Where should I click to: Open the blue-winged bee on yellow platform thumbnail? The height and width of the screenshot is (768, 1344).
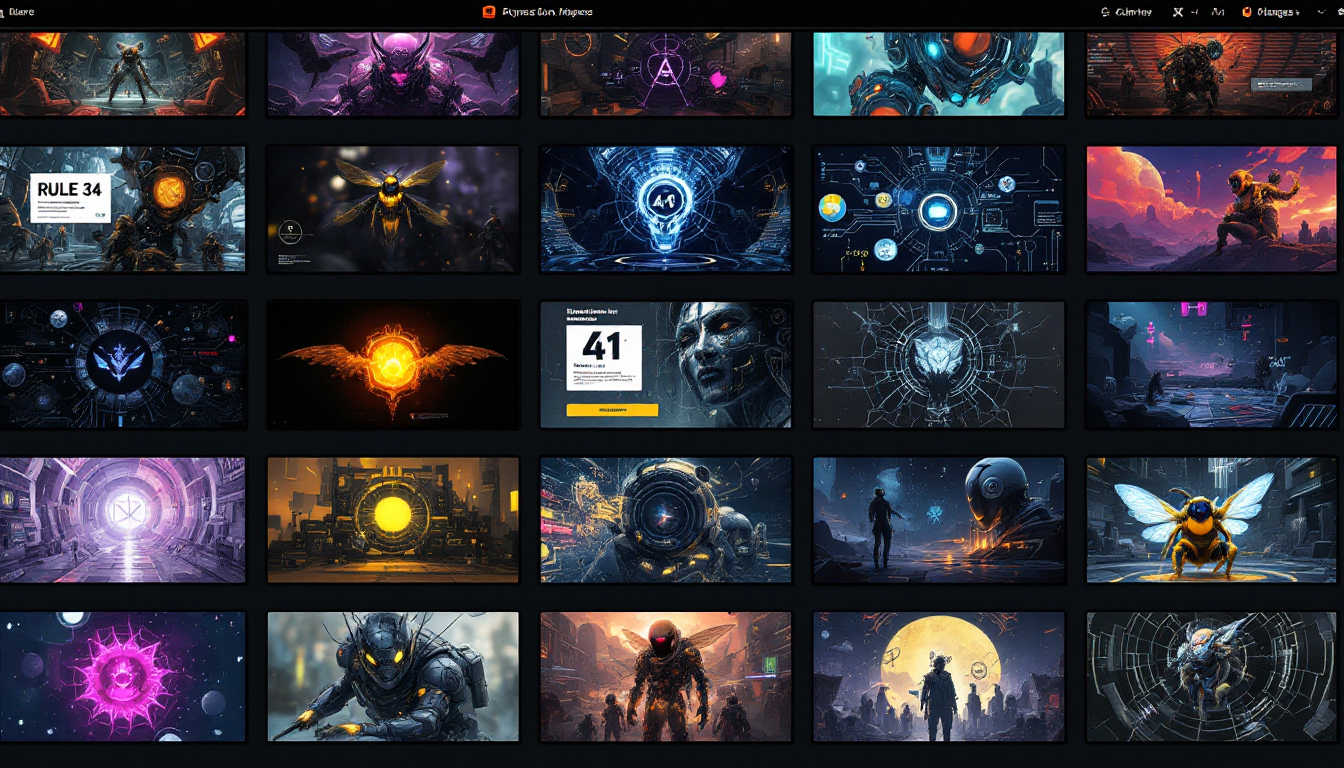pyautogui.click(x=1211, y=520)
